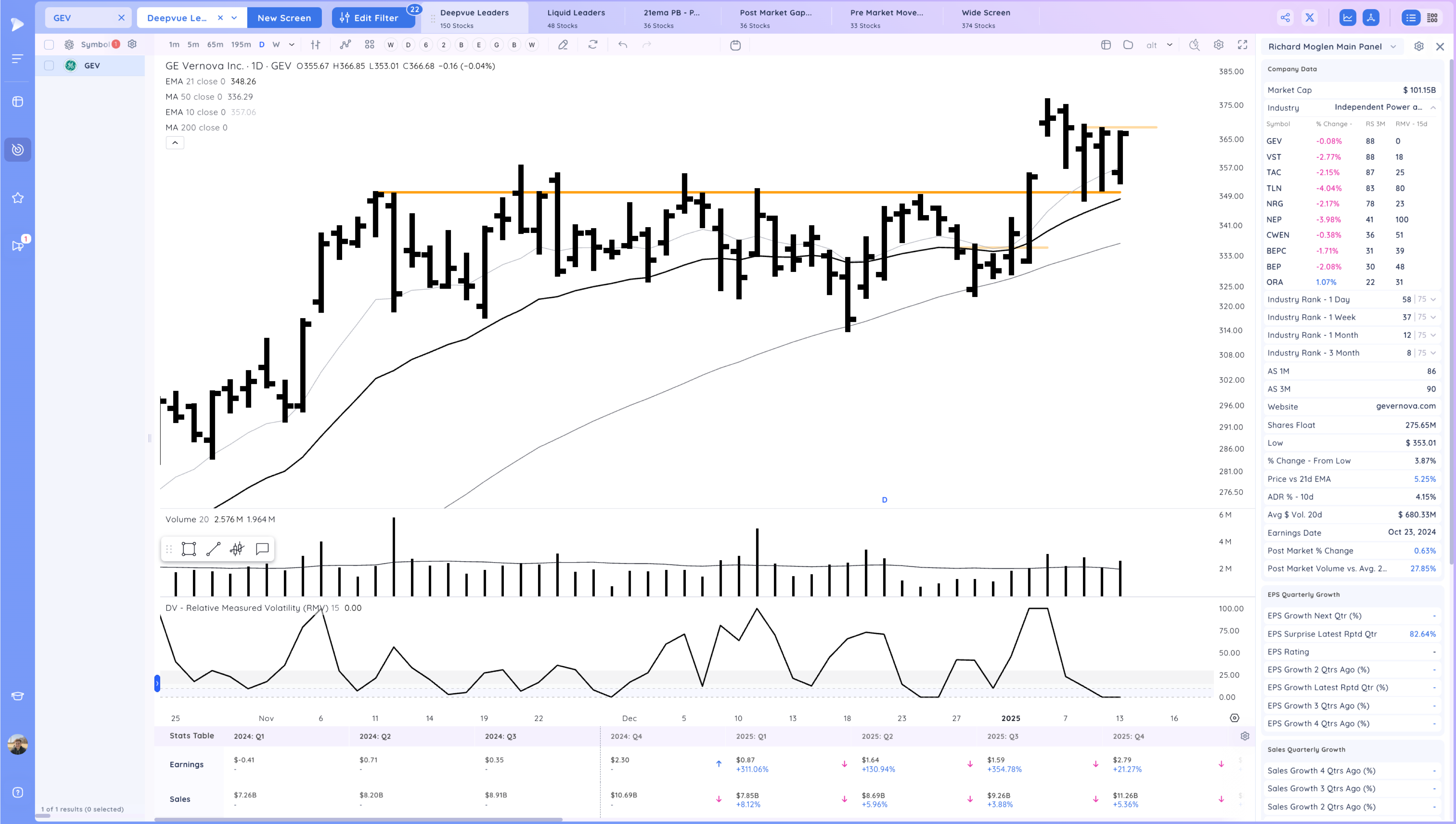Open Edit Filter button
Image resolution: width=1456 pixels, height=824 pixels.
(x=373, y=17)
